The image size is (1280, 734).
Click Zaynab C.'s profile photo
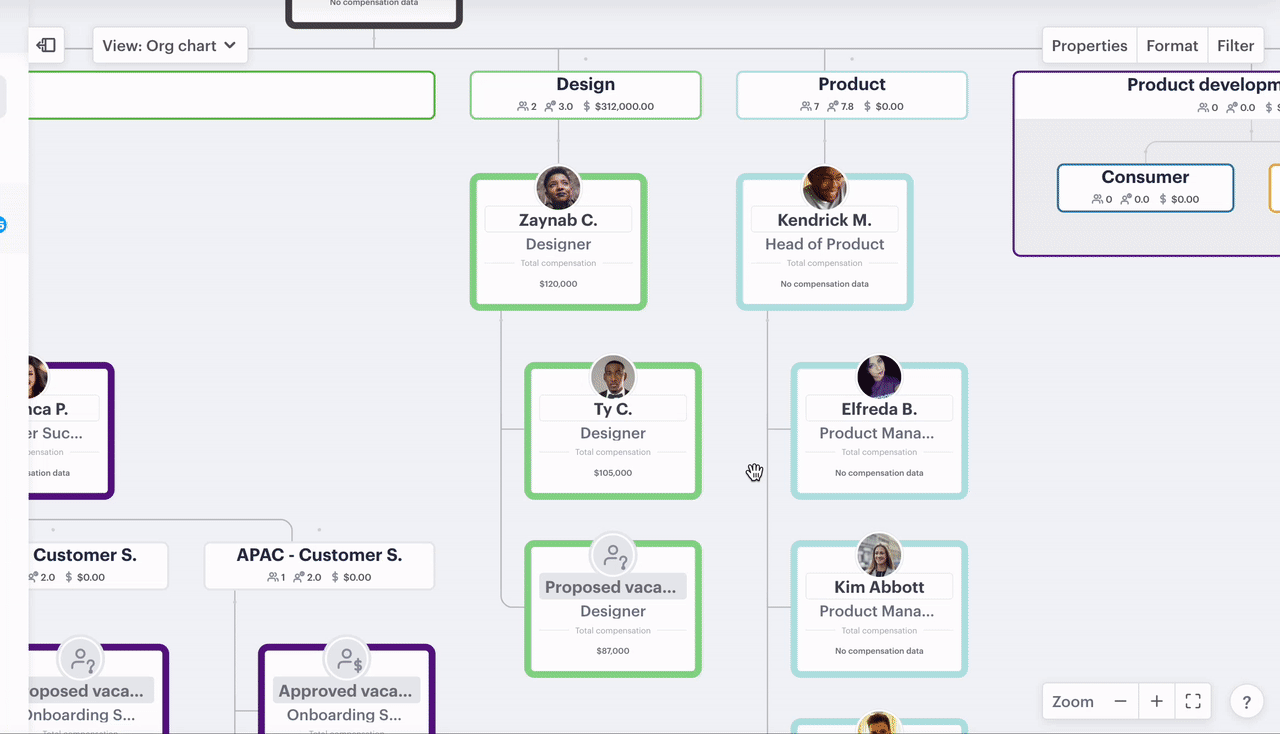558,188
